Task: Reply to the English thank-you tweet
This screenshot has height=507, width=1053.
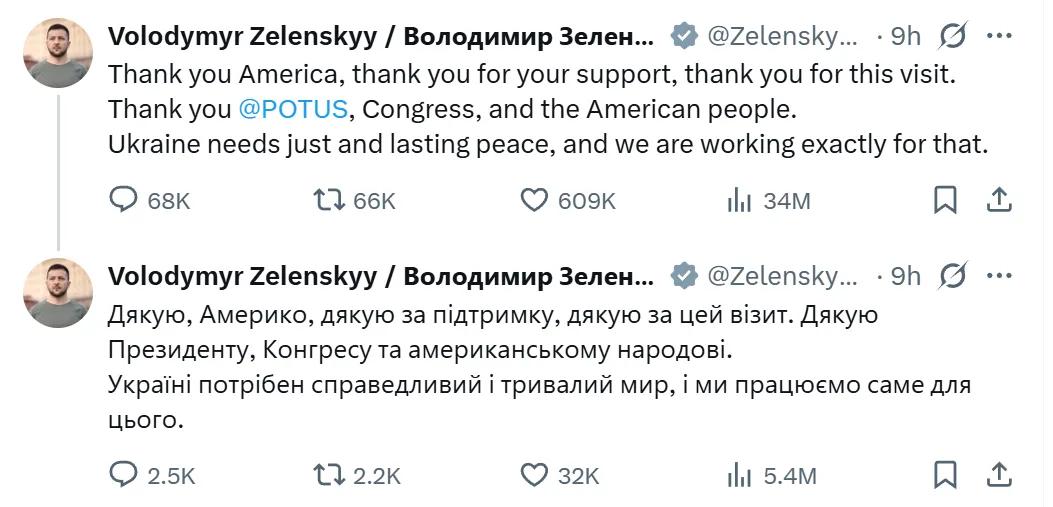Action: 123,201
